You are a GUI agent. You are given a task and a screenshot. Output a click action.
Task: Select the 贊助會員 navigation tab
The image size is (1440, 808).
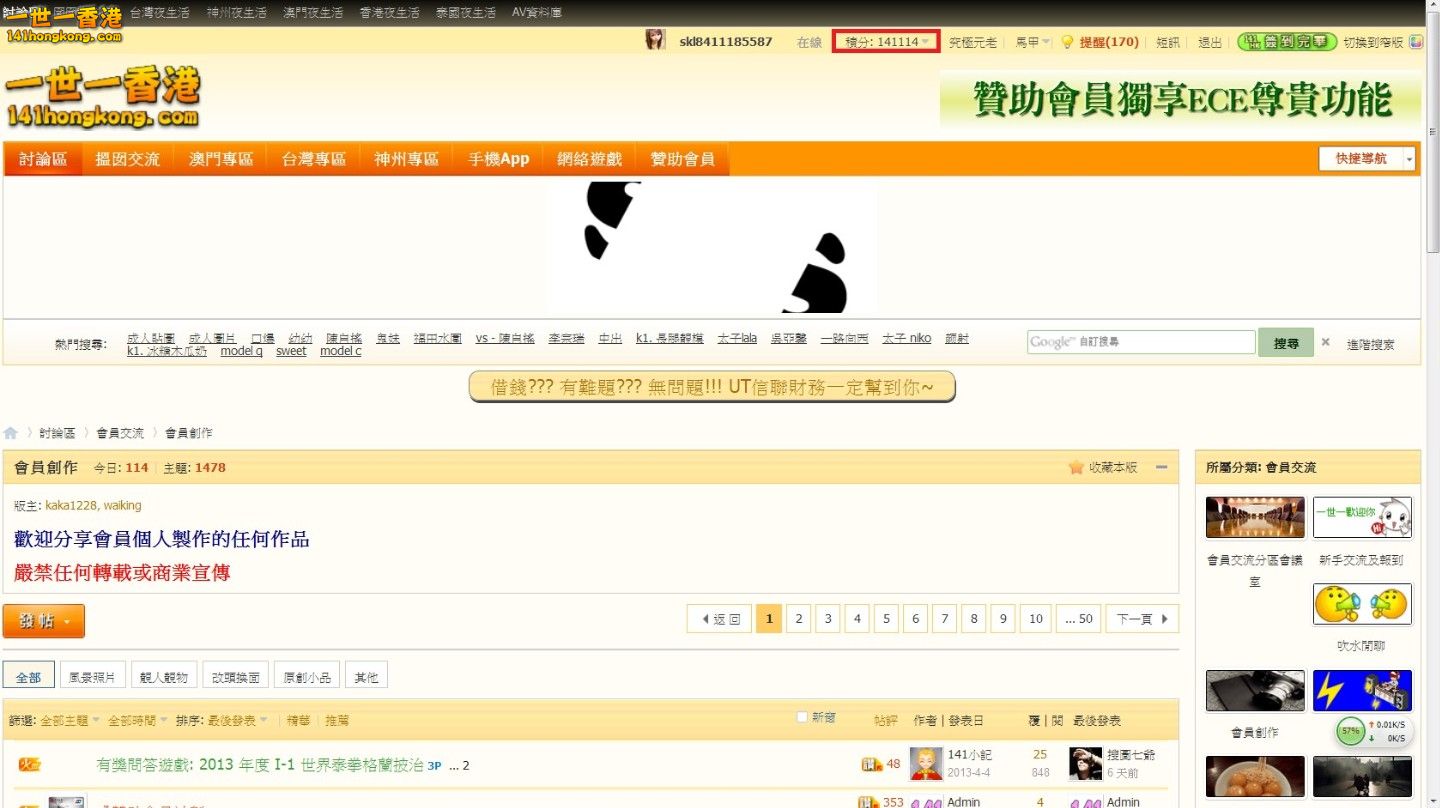coord(682,159)
